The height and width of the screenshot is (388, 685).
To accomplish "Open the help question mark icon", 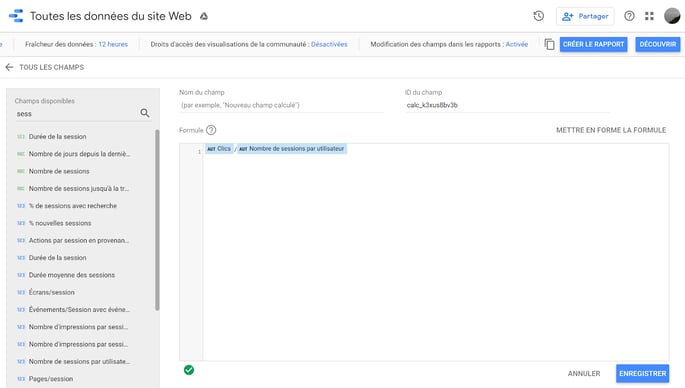I will click(x=629, y=16).
